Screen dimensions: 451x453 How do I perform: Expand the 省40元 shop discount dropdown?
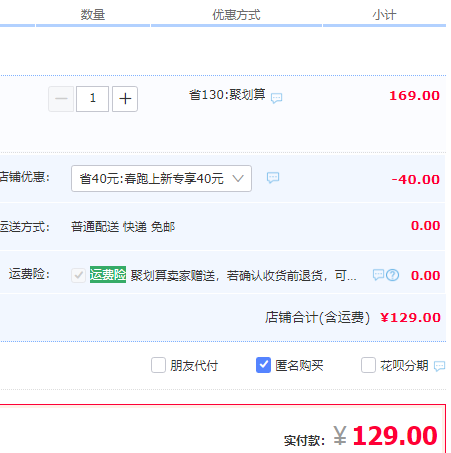click(x=161, y=178)
